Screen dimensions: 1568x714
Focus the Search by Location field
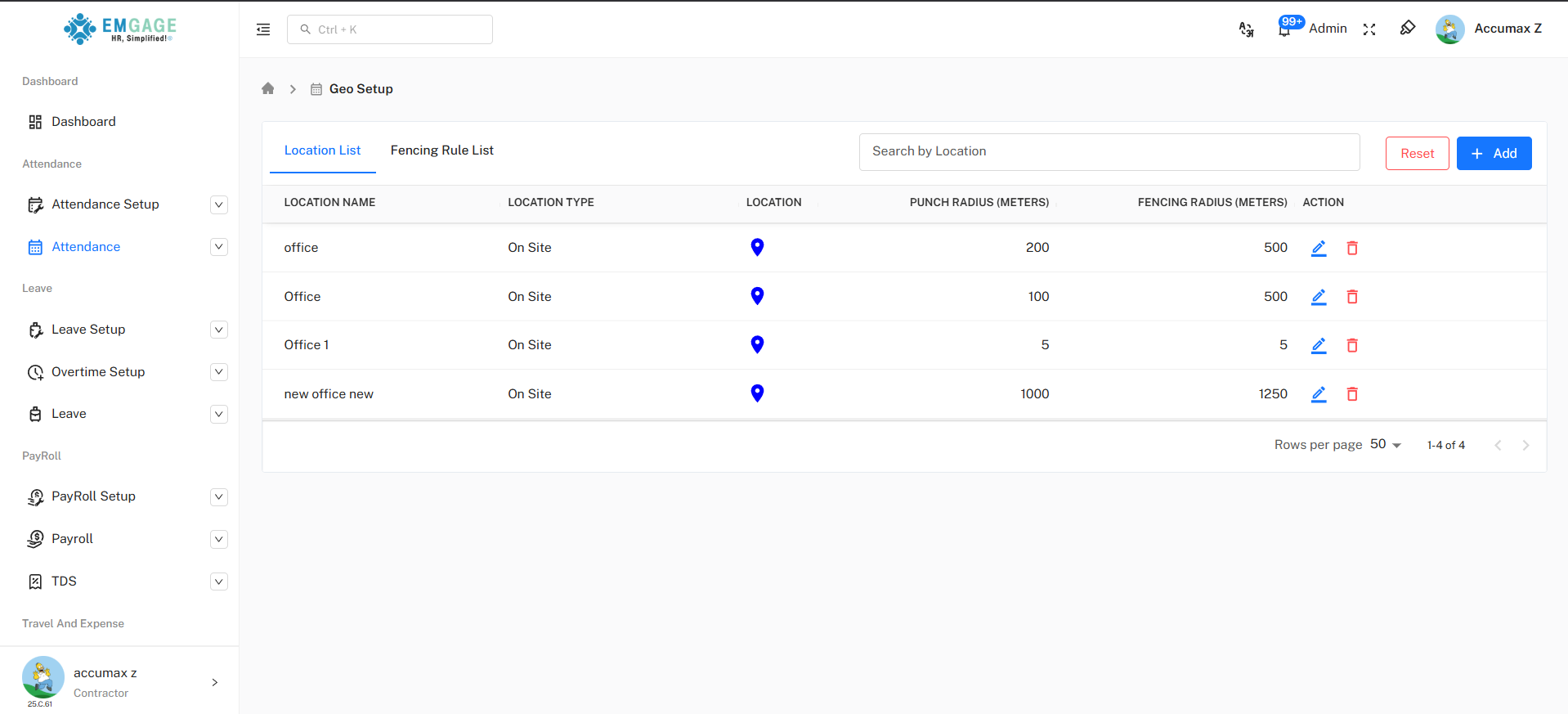pyautogui.click(x=1109, y=152)
